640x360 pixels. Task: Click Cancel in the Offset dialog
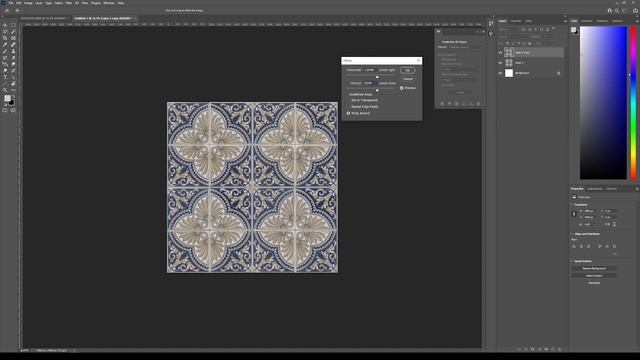tap(407, 79)
